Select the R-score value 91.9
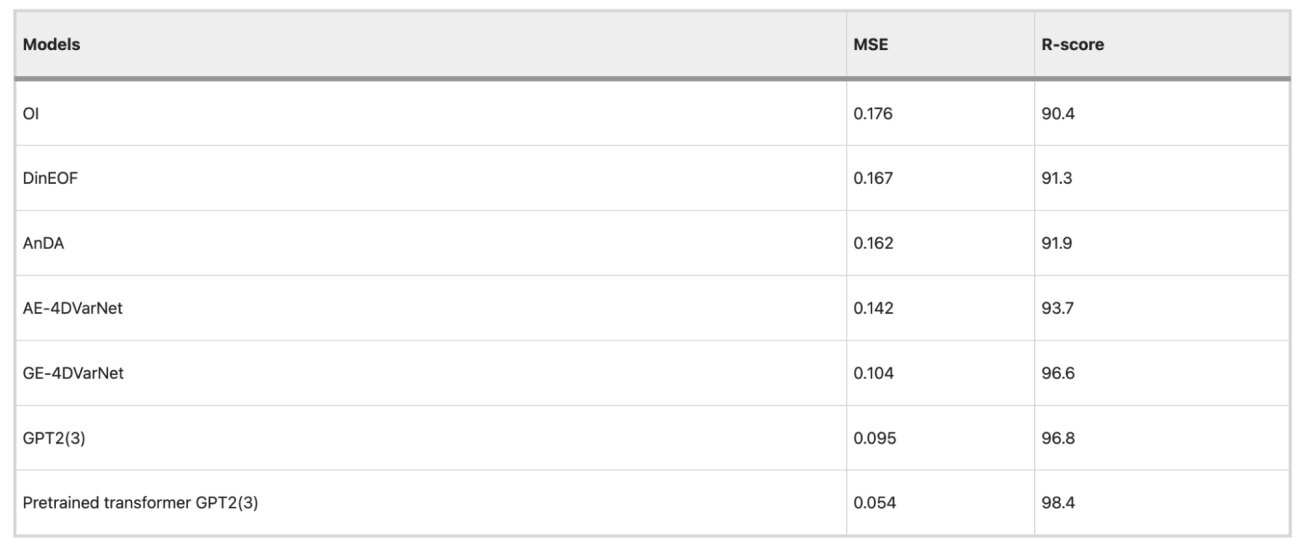The height and width of the screenshot is (544, 1300). pyautogui.click(x=1057, y=243)
